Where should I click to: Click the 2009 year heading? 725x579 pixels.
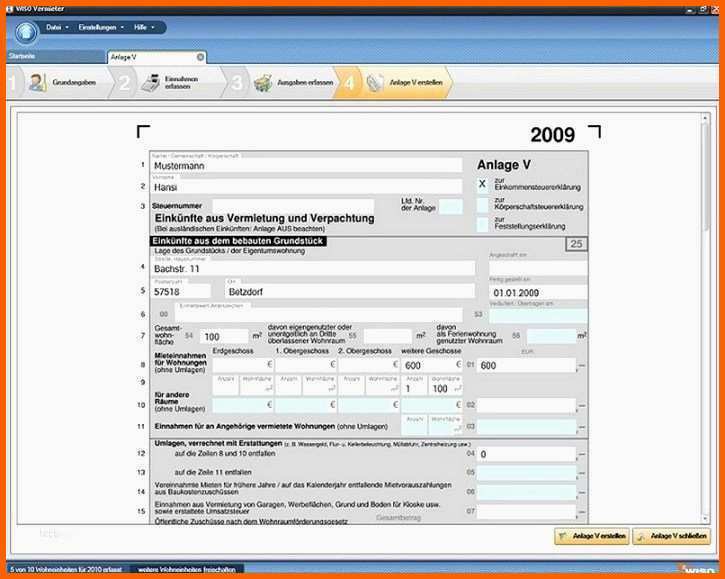click(x=553, y=135)
